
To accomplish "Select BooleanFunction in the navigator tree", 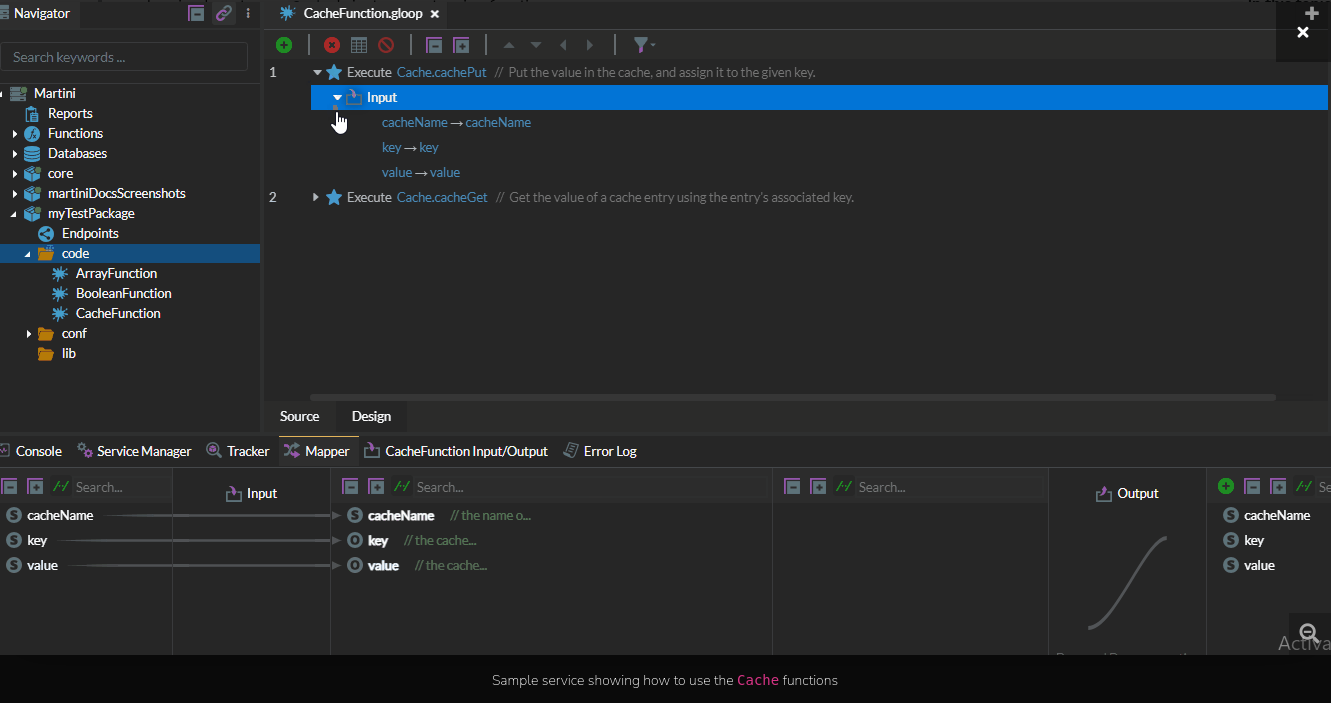I will 123,293.
